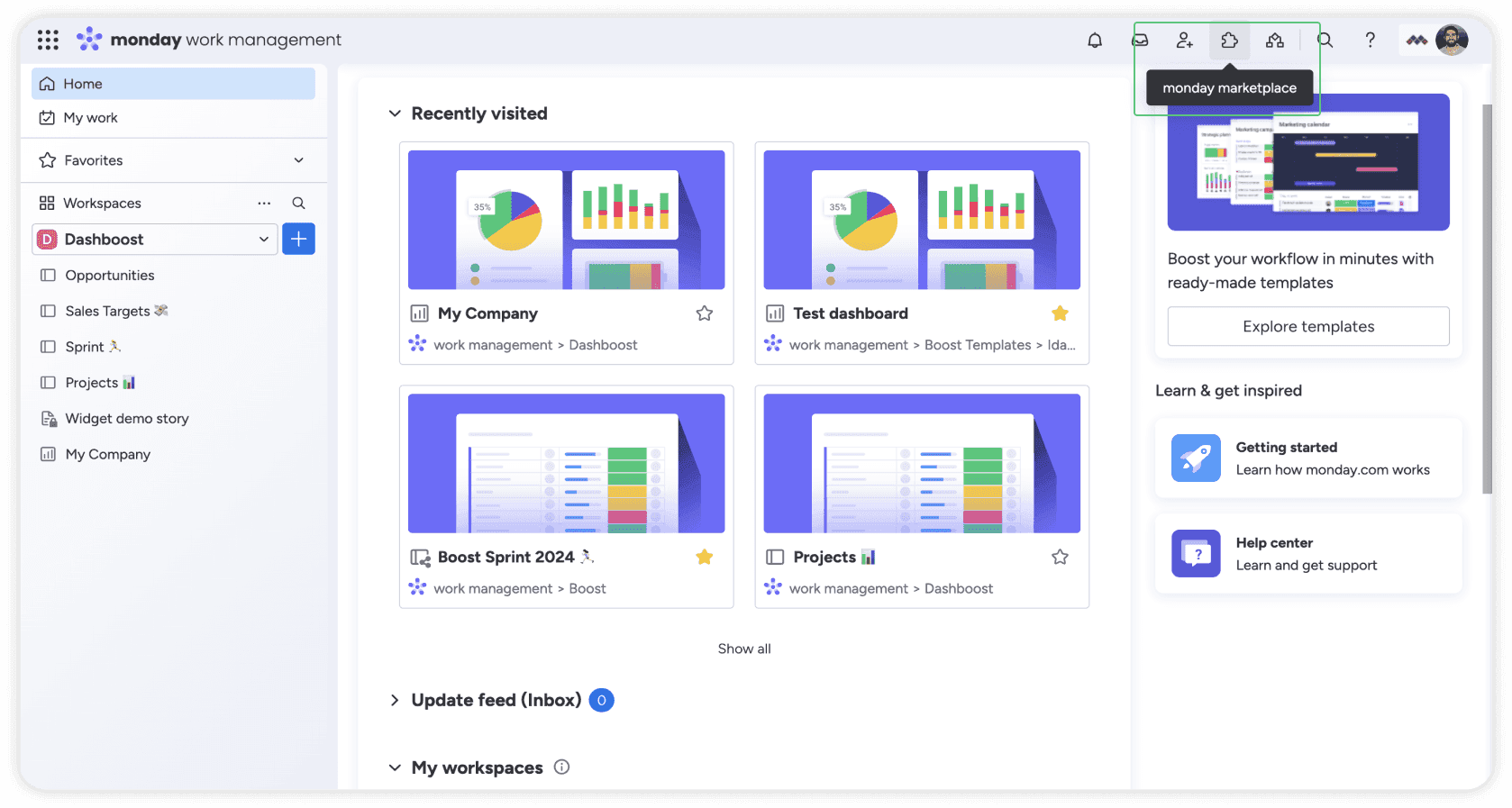Open the search magnifier in top bar
Image resolution: width=1512 pixels, height=808 pixels.
(x=1325, y=40)
